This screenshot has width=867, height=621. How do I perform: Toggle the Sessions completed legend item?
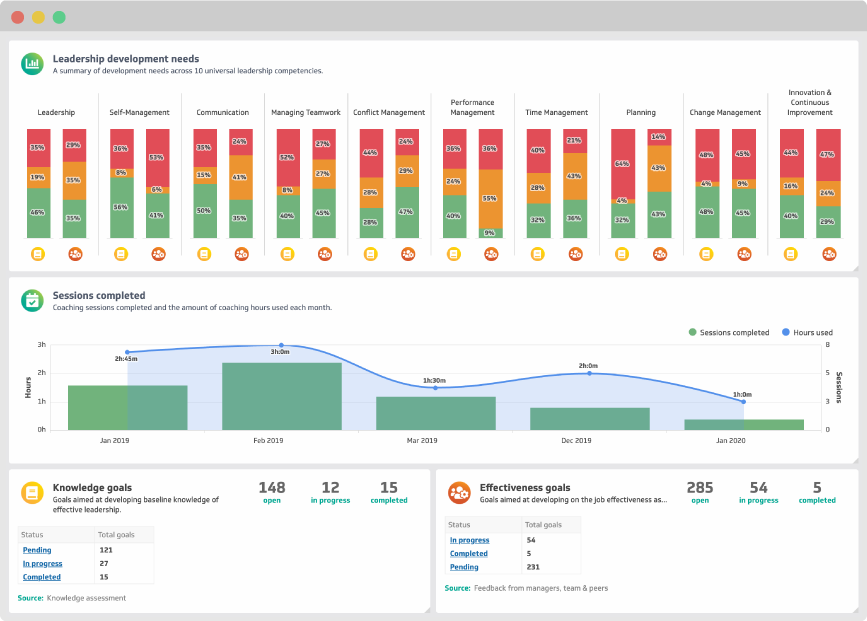[729, 332]
